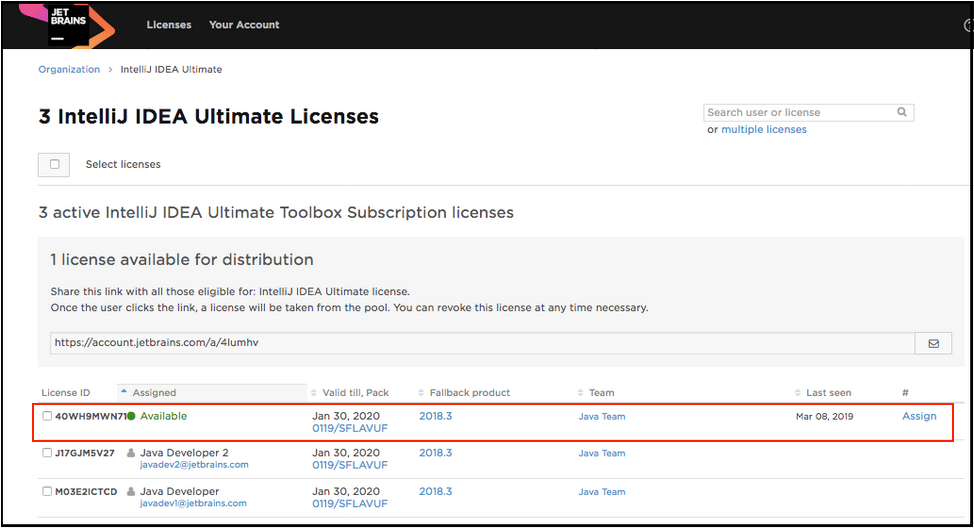974x528 pixels.
Task: Check the box for license 40WH9MWN71
Action: [47, 416]
